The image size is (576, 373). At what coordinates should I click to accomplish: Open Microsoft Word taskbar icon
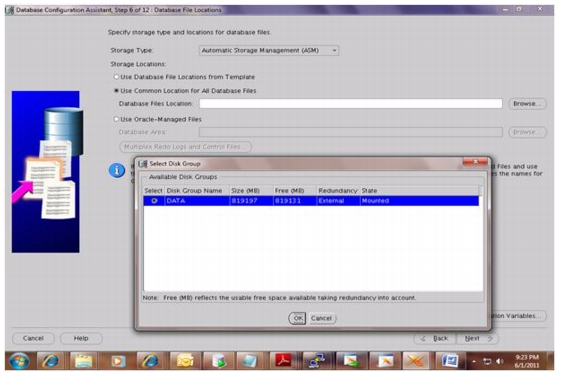(449, 361)
